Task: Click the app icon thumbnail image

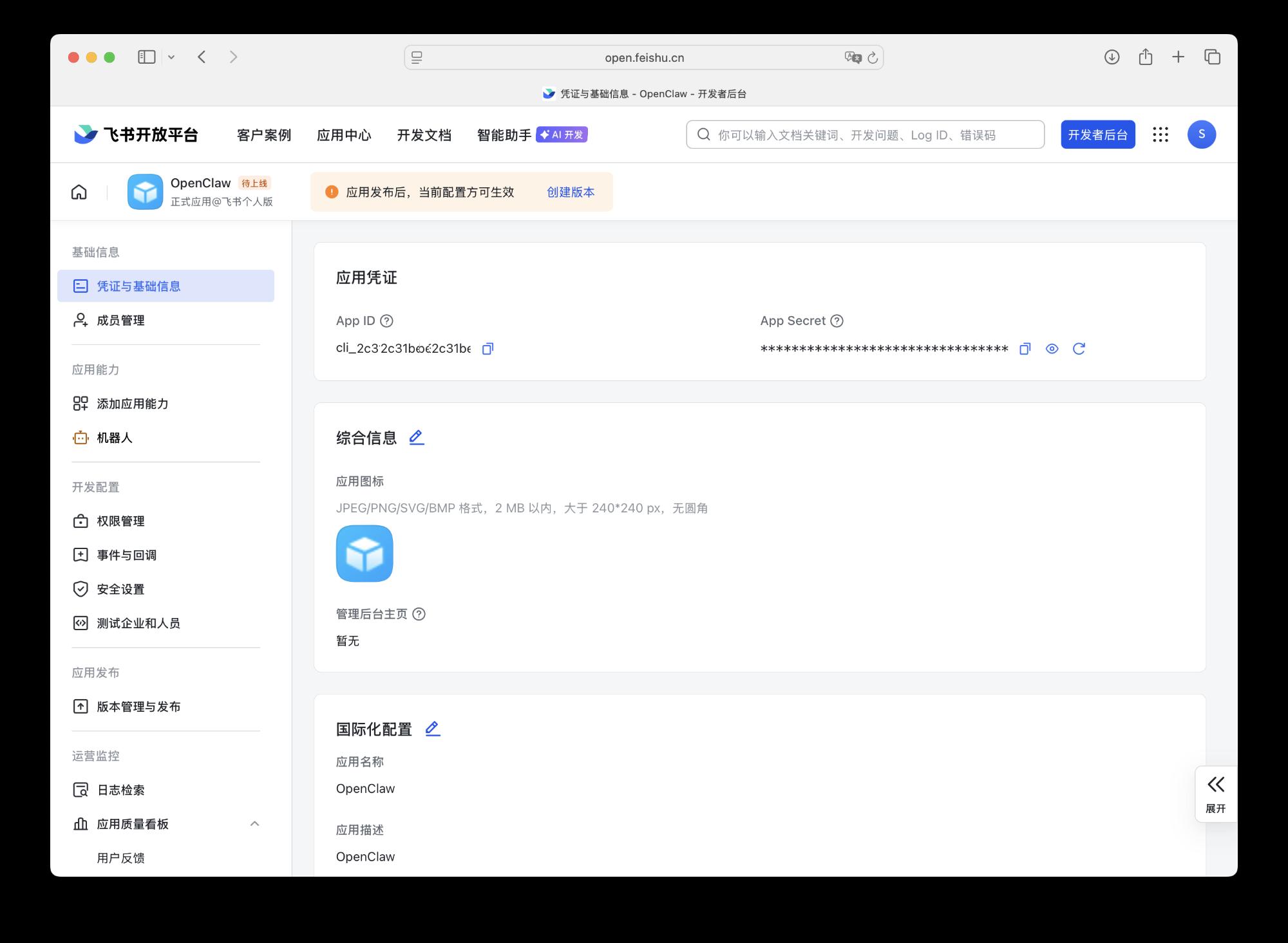Action: 365,554
